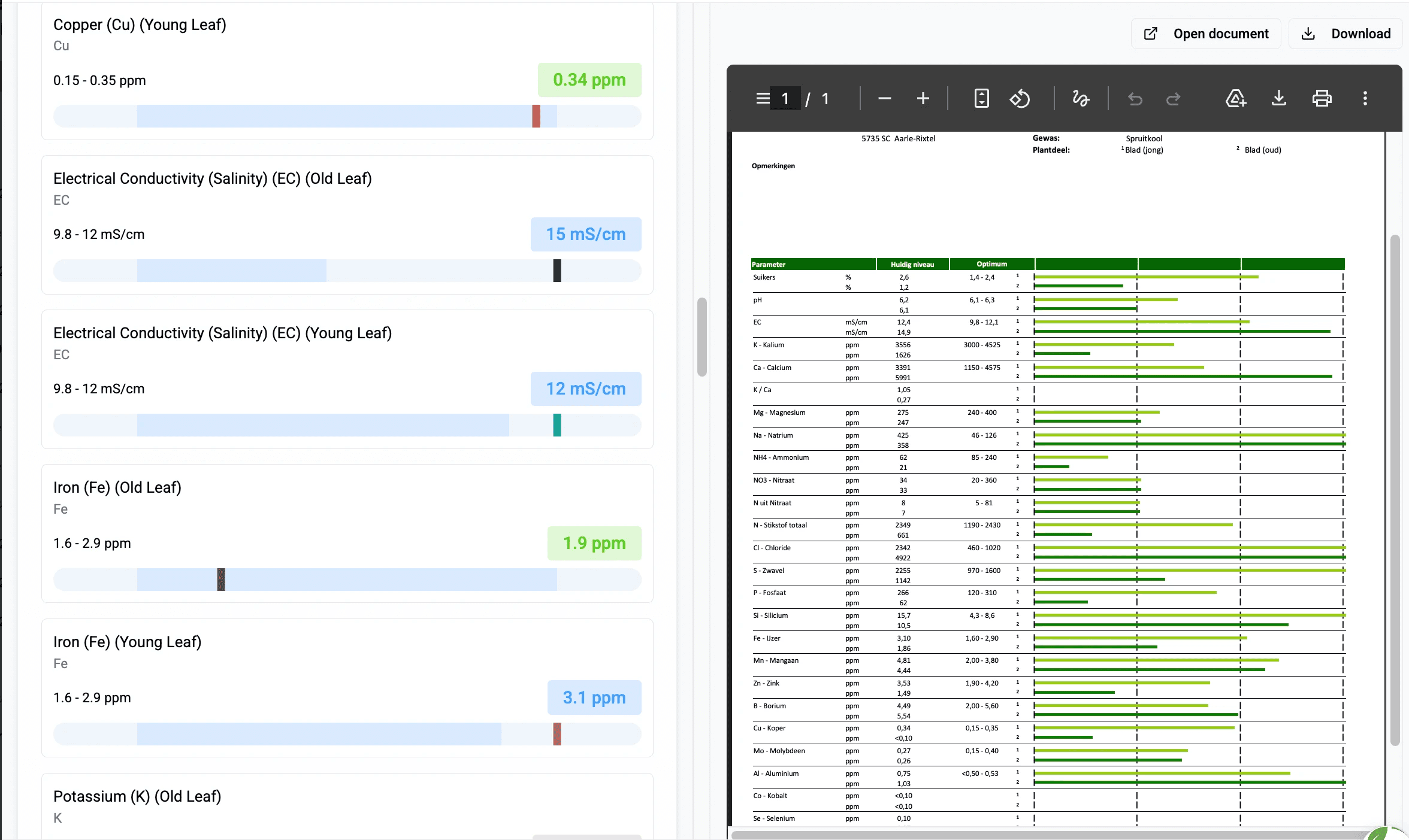Click the 3.1 ppm value badge
The image size is (1409, 840).
(x=594, y=698)
